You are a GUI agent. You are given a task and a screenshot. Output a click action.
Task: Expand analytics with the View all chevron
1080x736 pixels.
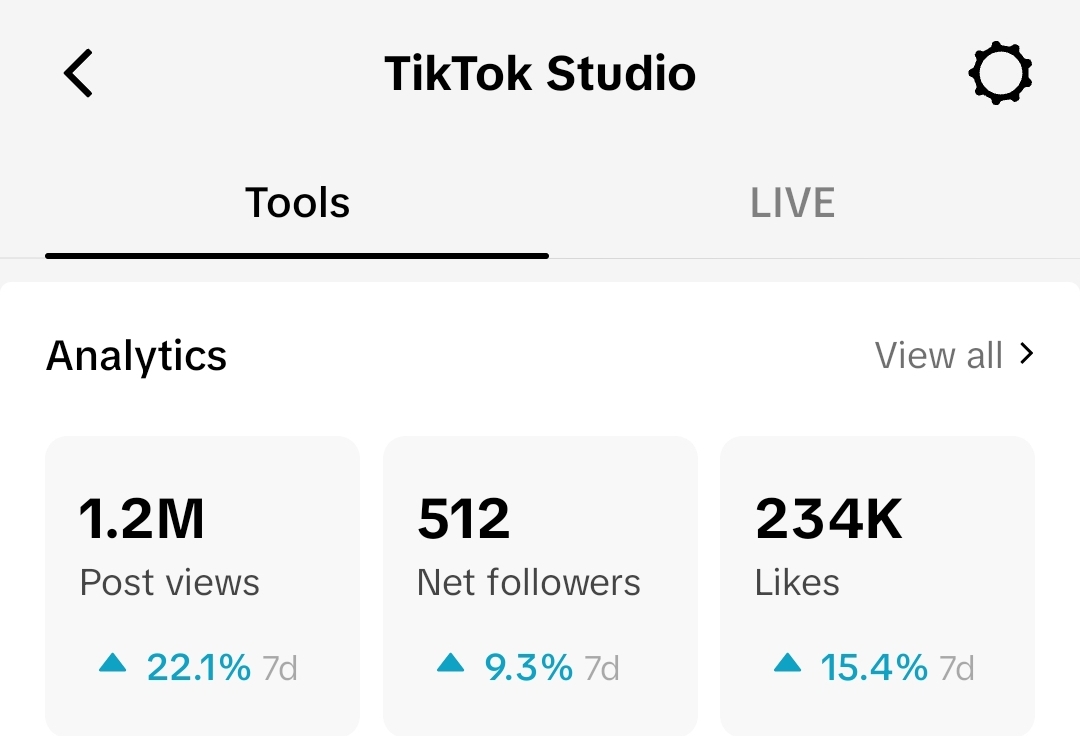(1026, 354)
